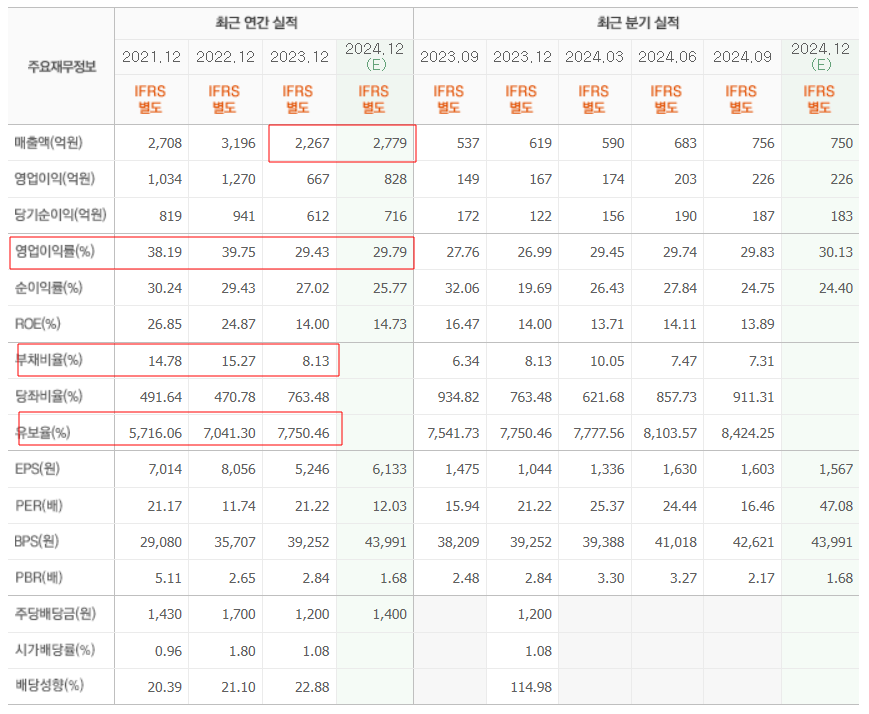The width and height of the screenshot is (869, 714).
Task: Click the 2024.12 (E) annual estimate column header
Action: point(374,57)
